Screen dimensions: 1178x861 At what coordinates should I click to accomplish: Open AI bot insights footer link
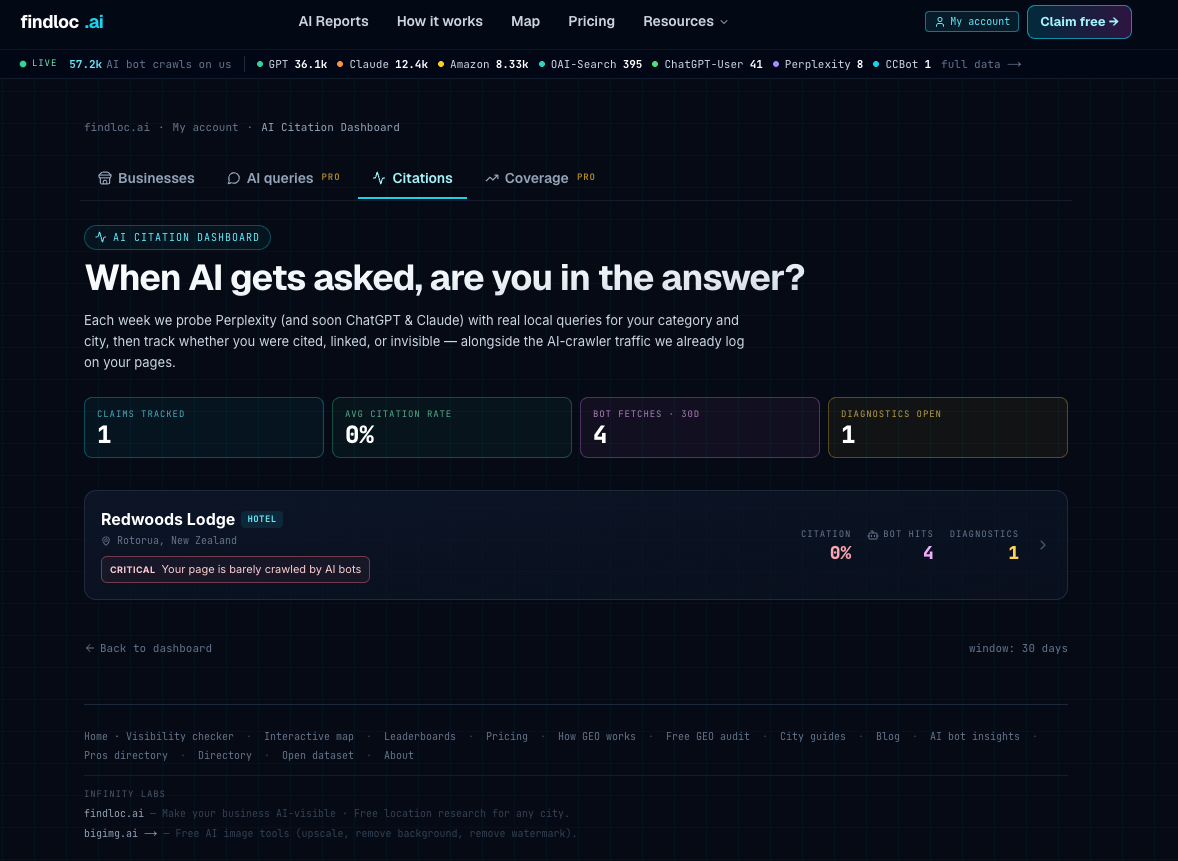click(975, 736)
